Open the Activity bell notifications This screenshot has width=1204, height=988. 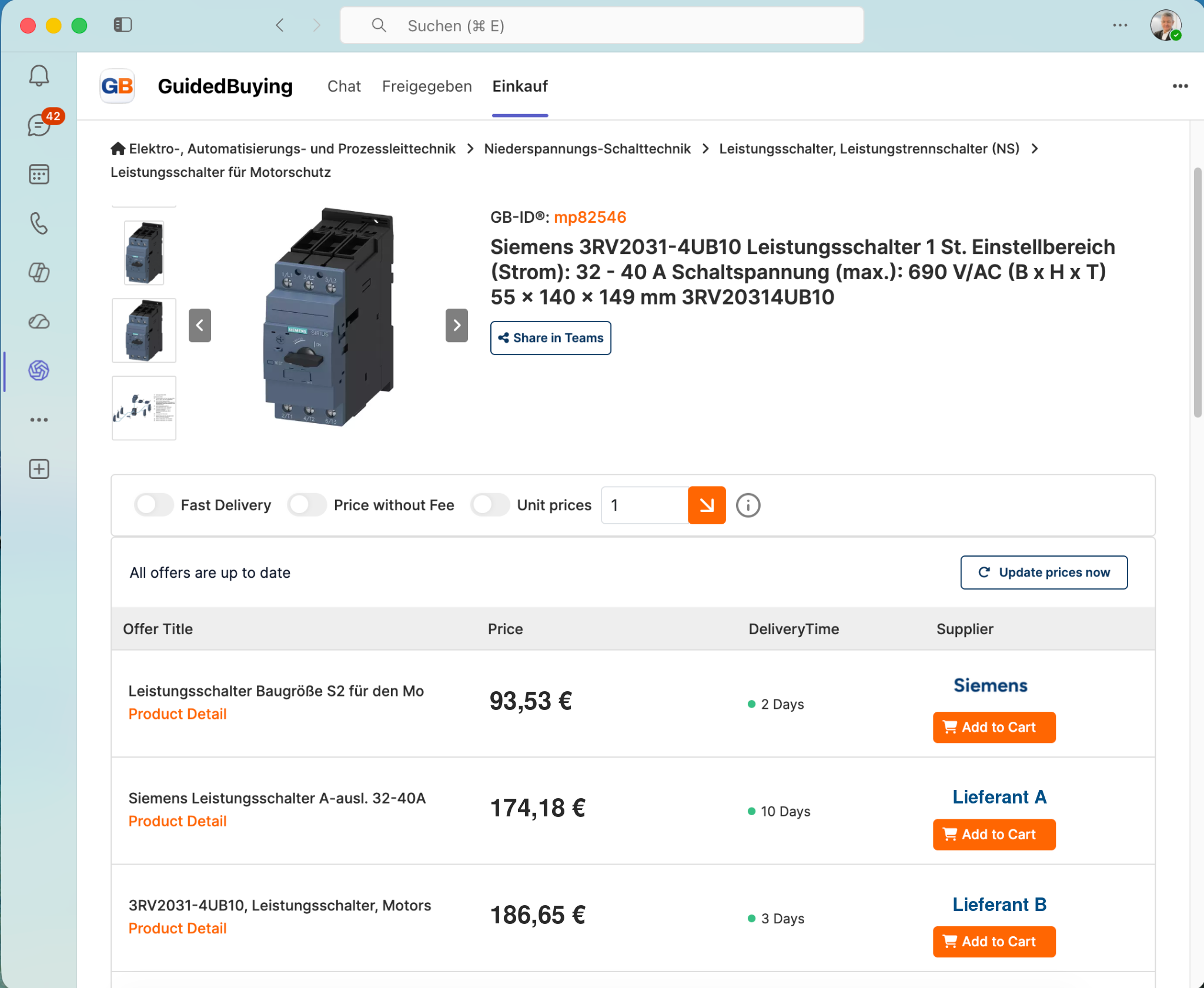(39, 76)
